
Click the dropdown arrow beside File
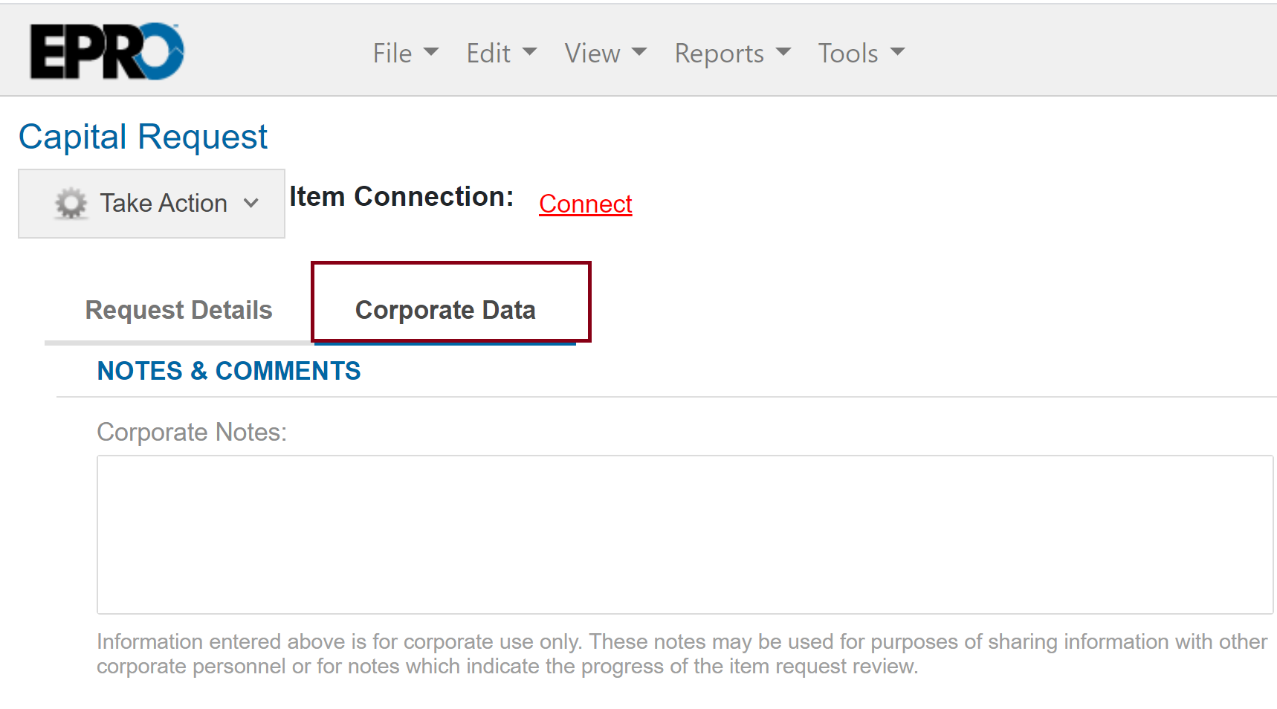[431, 52]
